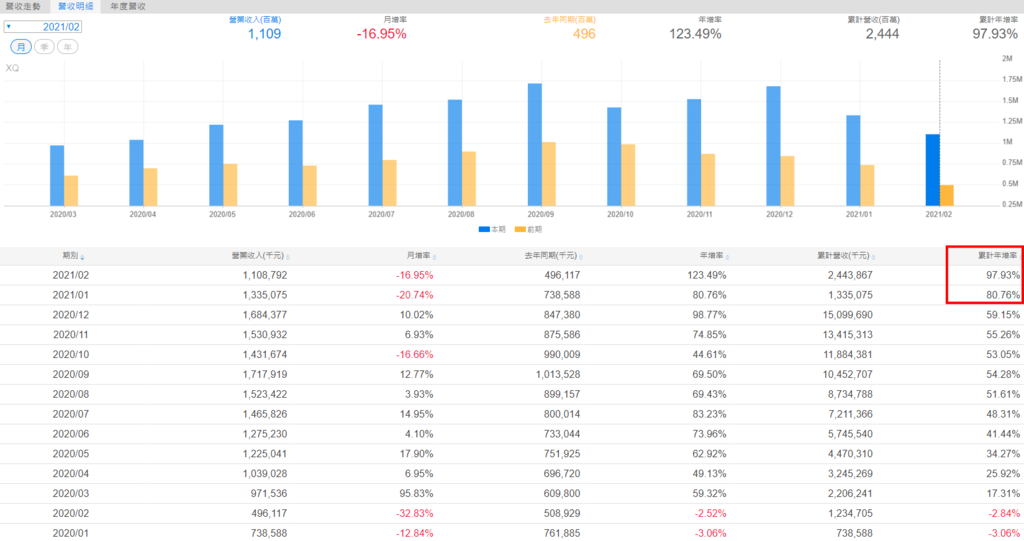Click the summary 營業收入(百萬) value 1,109
The image size is (1024, 541).
[x=264, y=34]
